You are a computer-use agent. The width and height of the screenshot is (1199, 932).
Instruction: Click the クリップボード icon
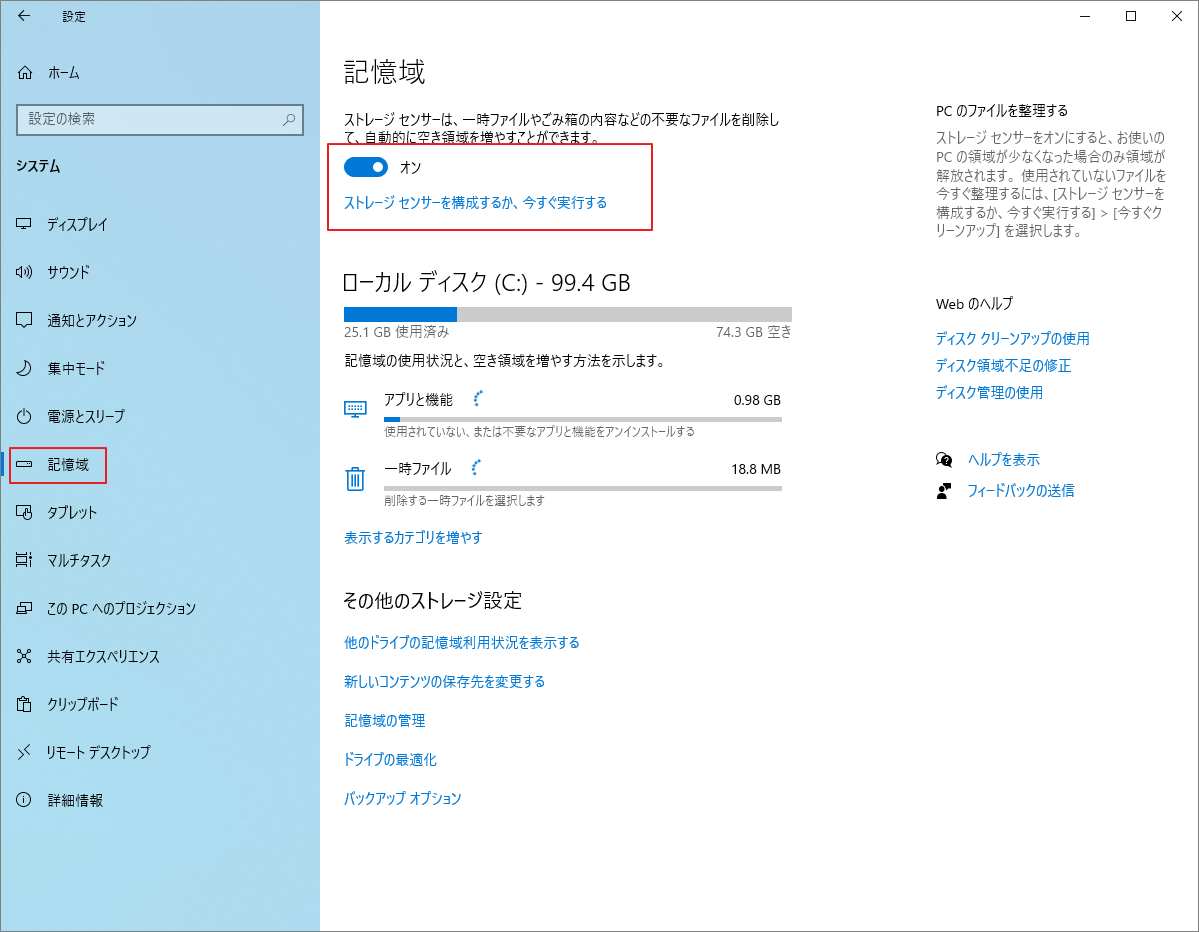pyautogui.click(x=24, y=704)
